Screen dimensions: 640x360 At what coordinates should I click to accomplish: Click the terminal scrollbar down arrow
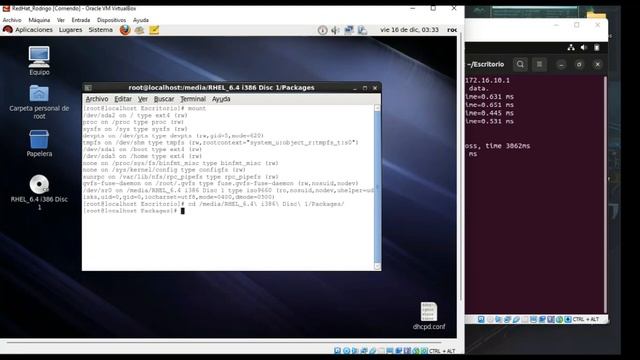pyautogui.click(x=377, y=267)
